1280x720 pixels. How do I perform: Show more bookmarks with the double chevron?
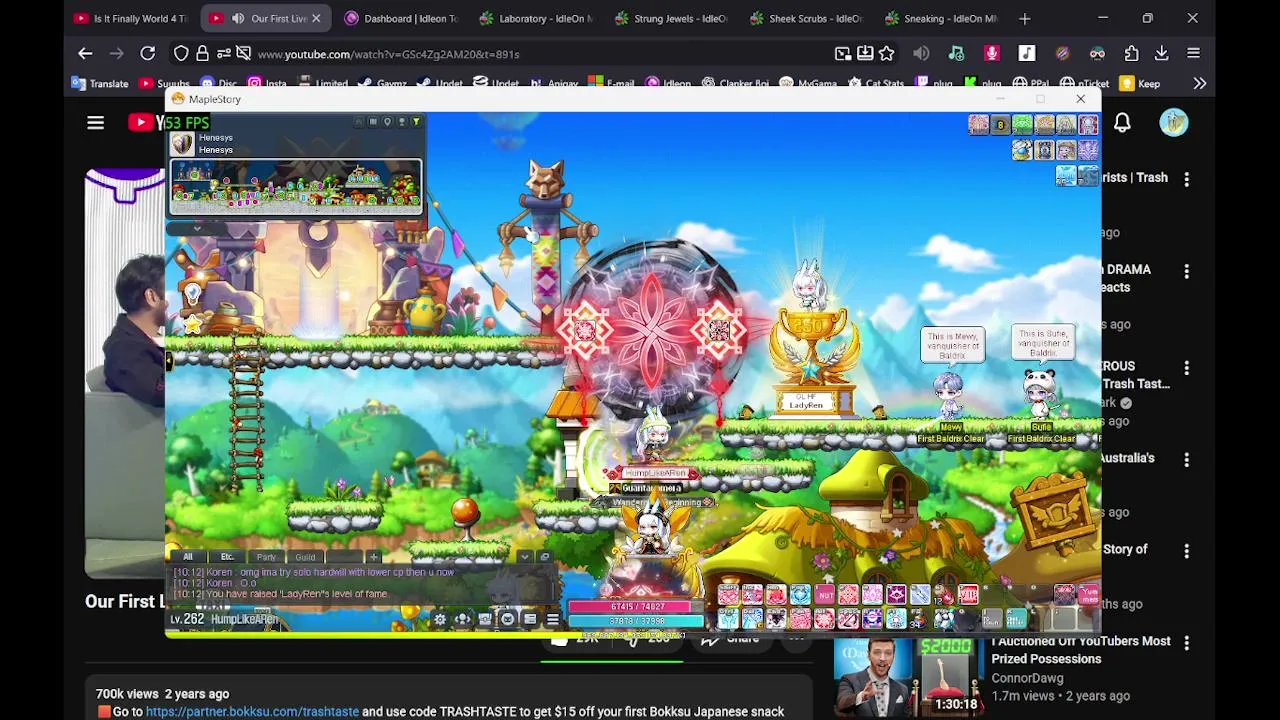1199,84
